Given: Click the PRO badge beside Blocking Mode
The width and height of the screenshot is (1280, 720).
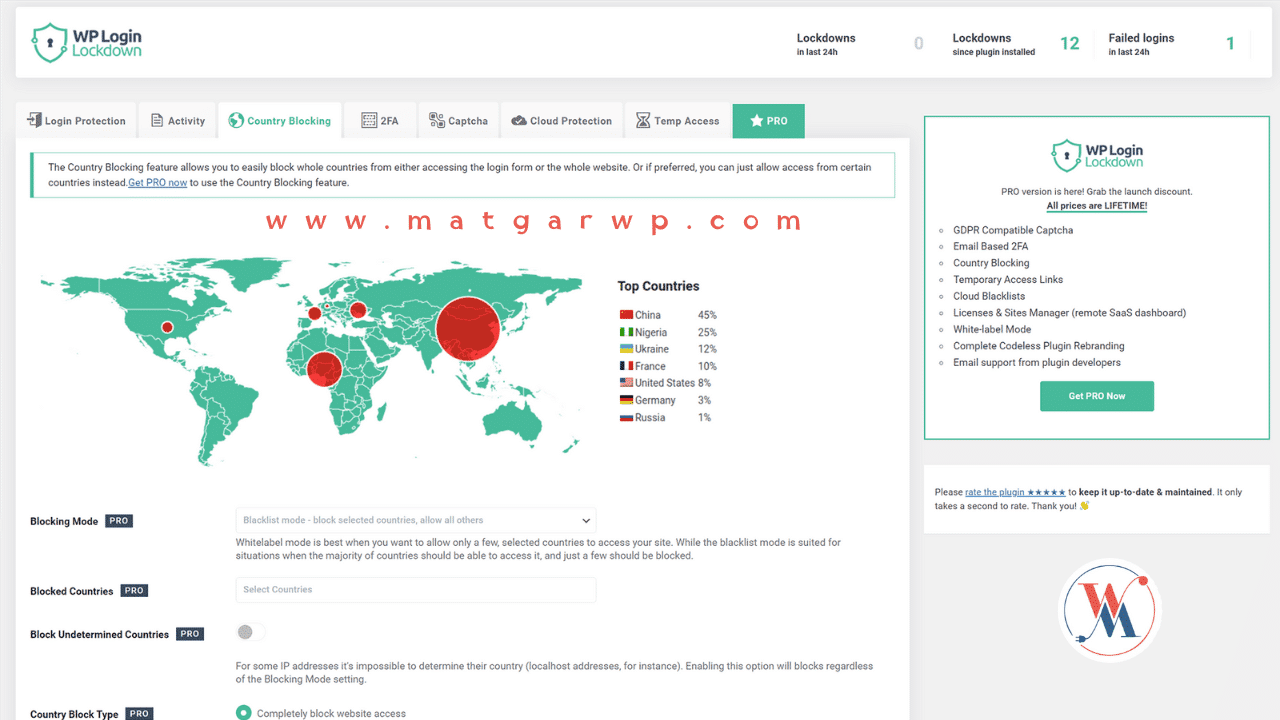Looking at the screenshot, I should 119,521.
